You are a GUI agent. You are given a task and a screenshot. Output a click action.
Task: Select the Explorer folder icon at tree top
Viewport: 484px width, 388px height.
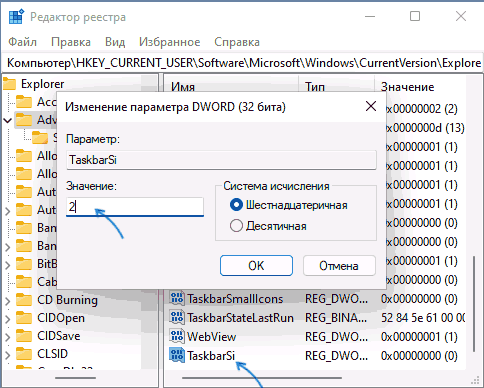click(10, 84)
